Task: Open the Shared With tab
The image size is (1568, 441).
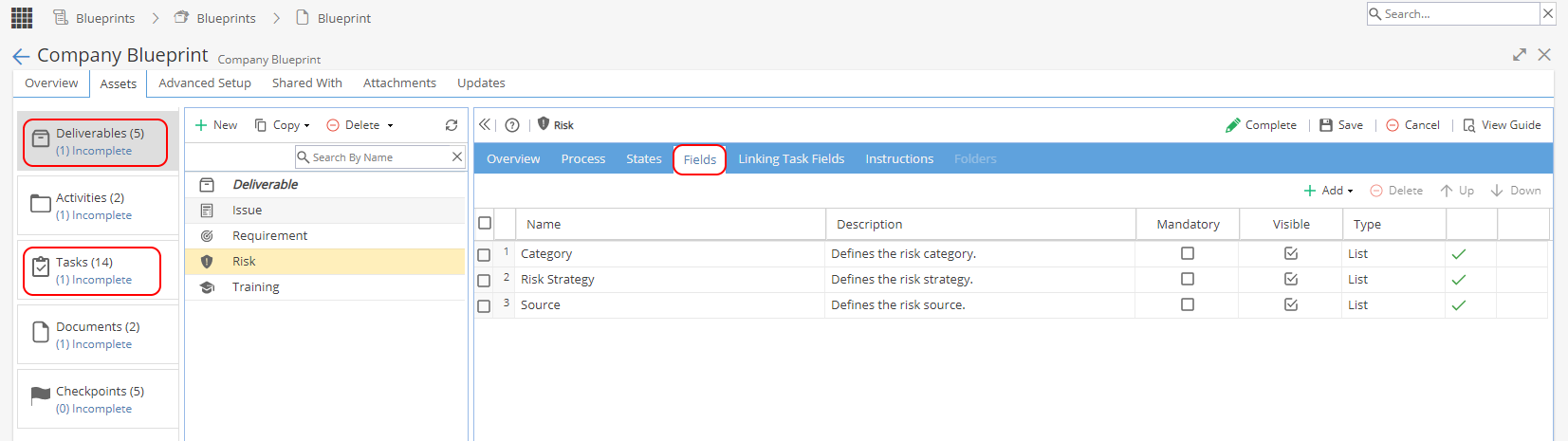Action: (x=307, y=83)
